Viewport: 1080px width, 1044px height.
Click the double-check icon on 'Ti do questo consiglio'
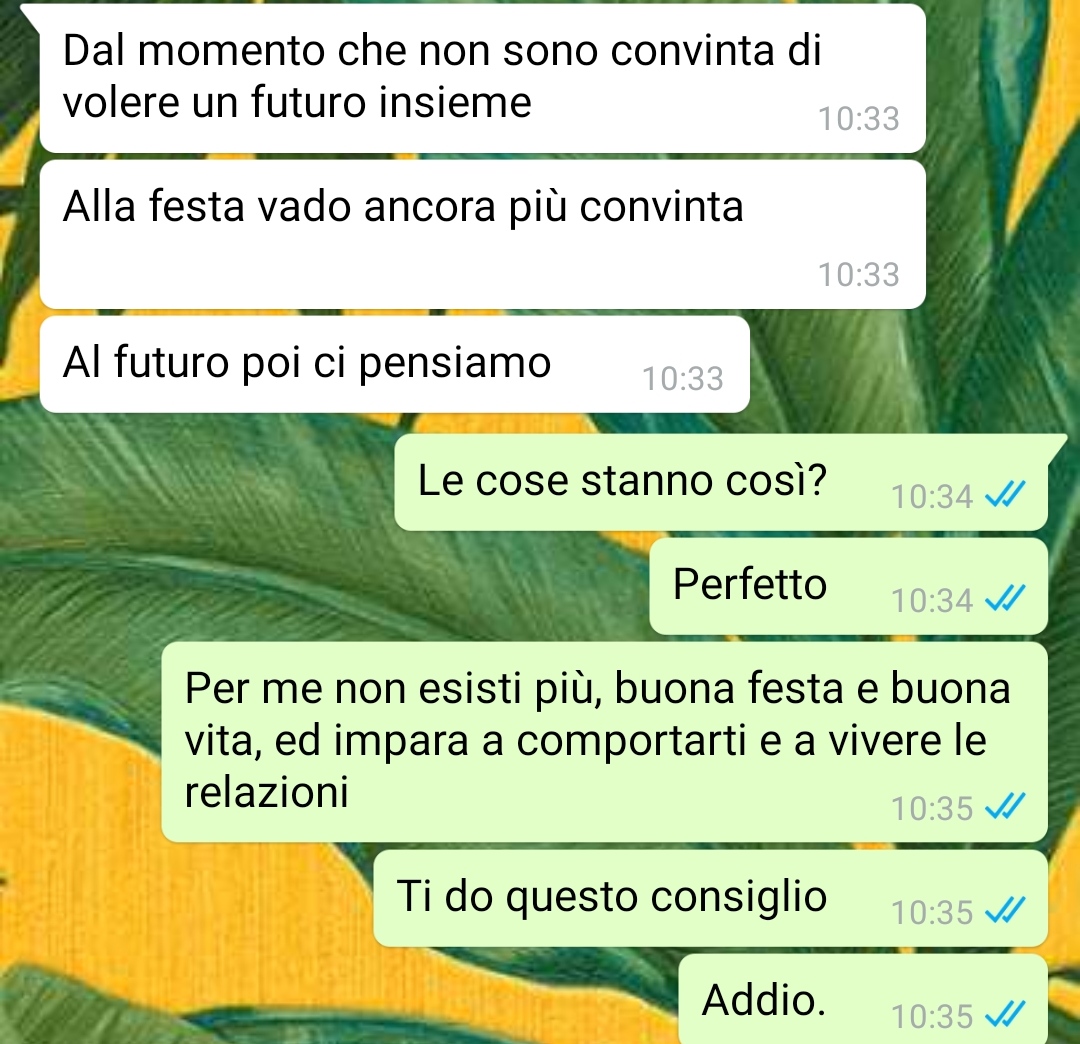[x=1006, y=910]
